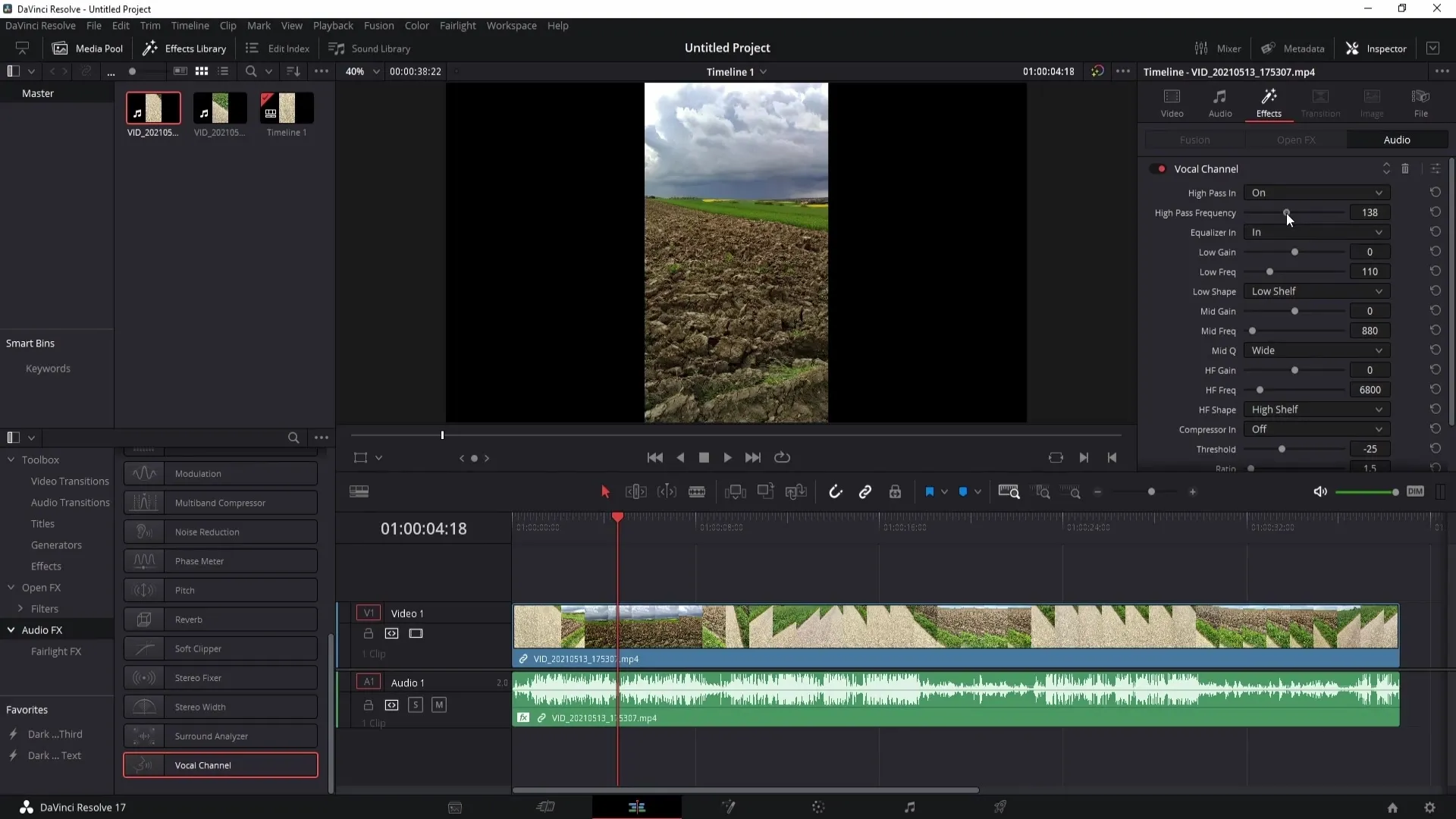The image size is (1456, 819).
Task: Open the Low Shape dropdown
Action: coord(1316,291)
